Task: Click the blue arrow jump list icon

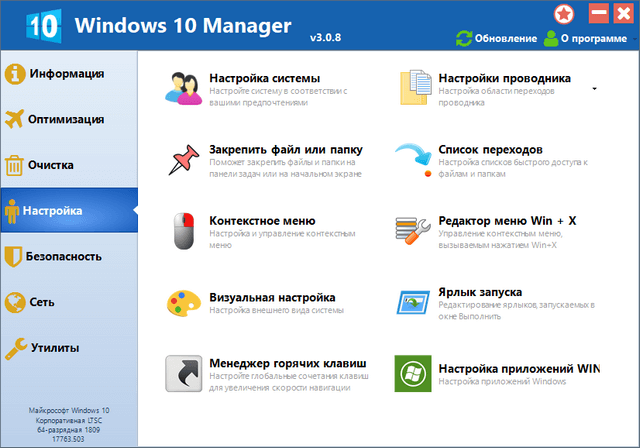Action: 414,160
